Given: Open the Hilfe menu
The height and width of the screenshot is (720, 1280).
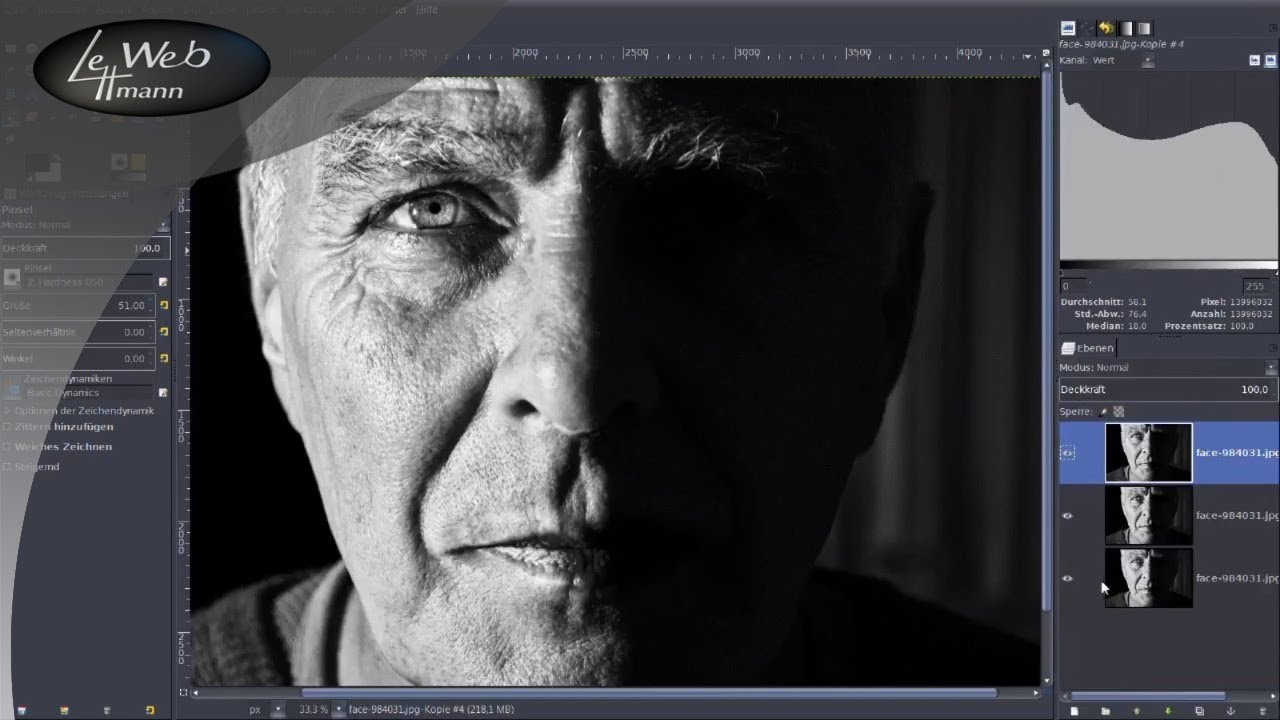Looking at the screenshot, I should [427, 9].
